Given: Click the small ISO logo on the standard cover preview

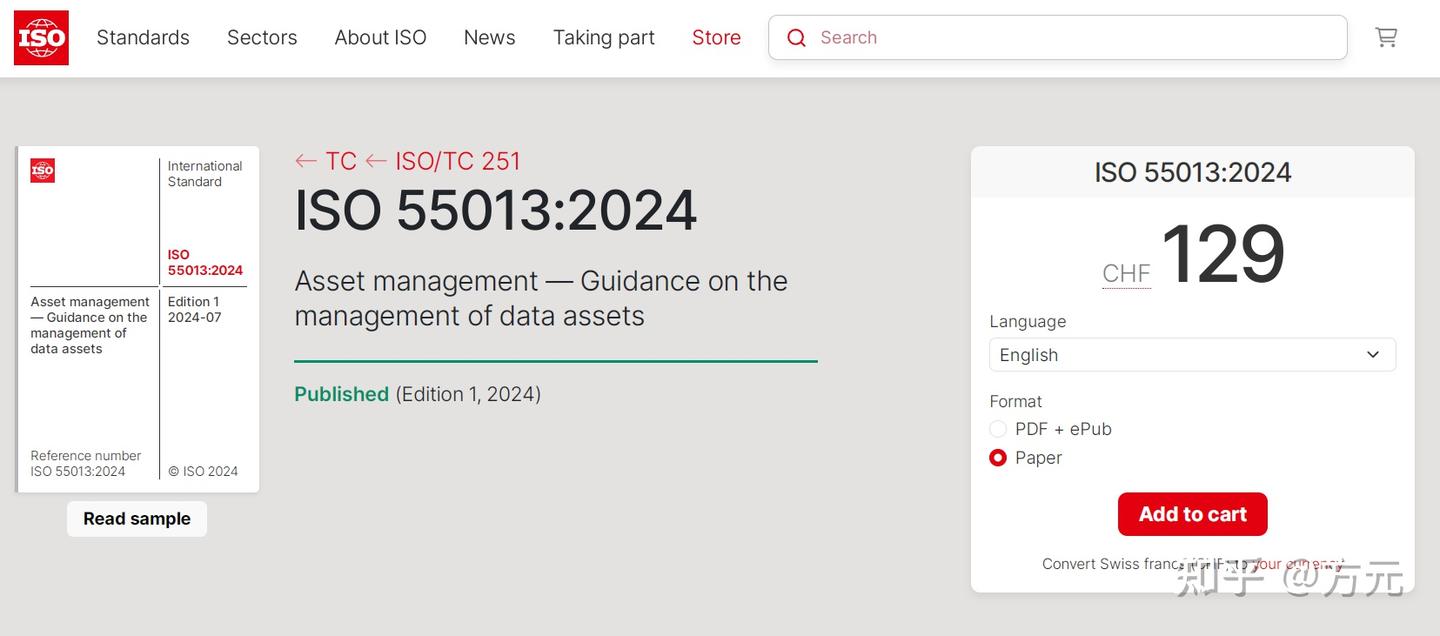Looking at the screenshot, I should (42, 170).
